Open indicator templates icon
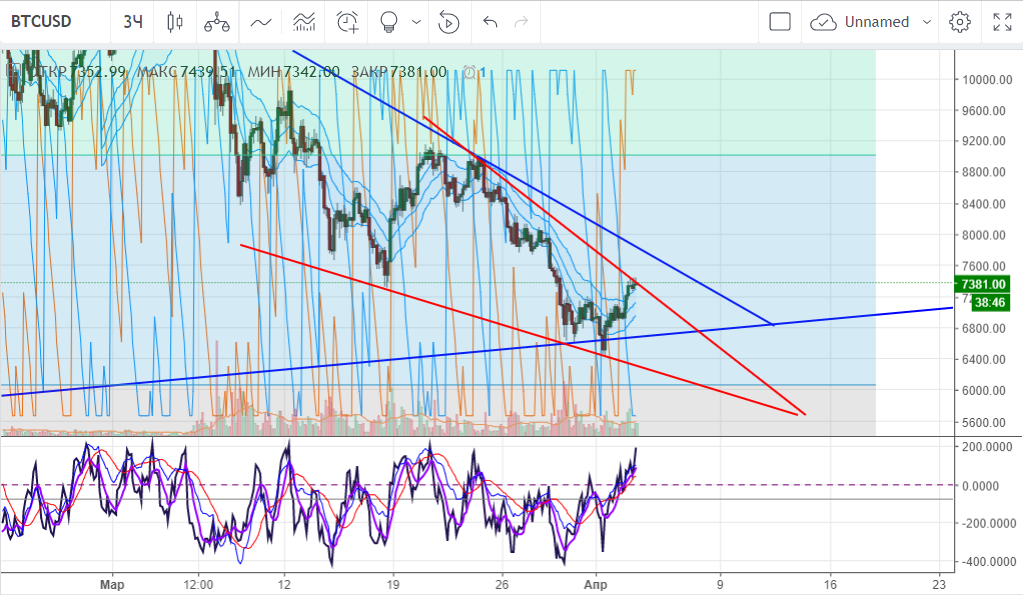The height and width of the screenshot is (595, 1023). [x=305, y=22]
